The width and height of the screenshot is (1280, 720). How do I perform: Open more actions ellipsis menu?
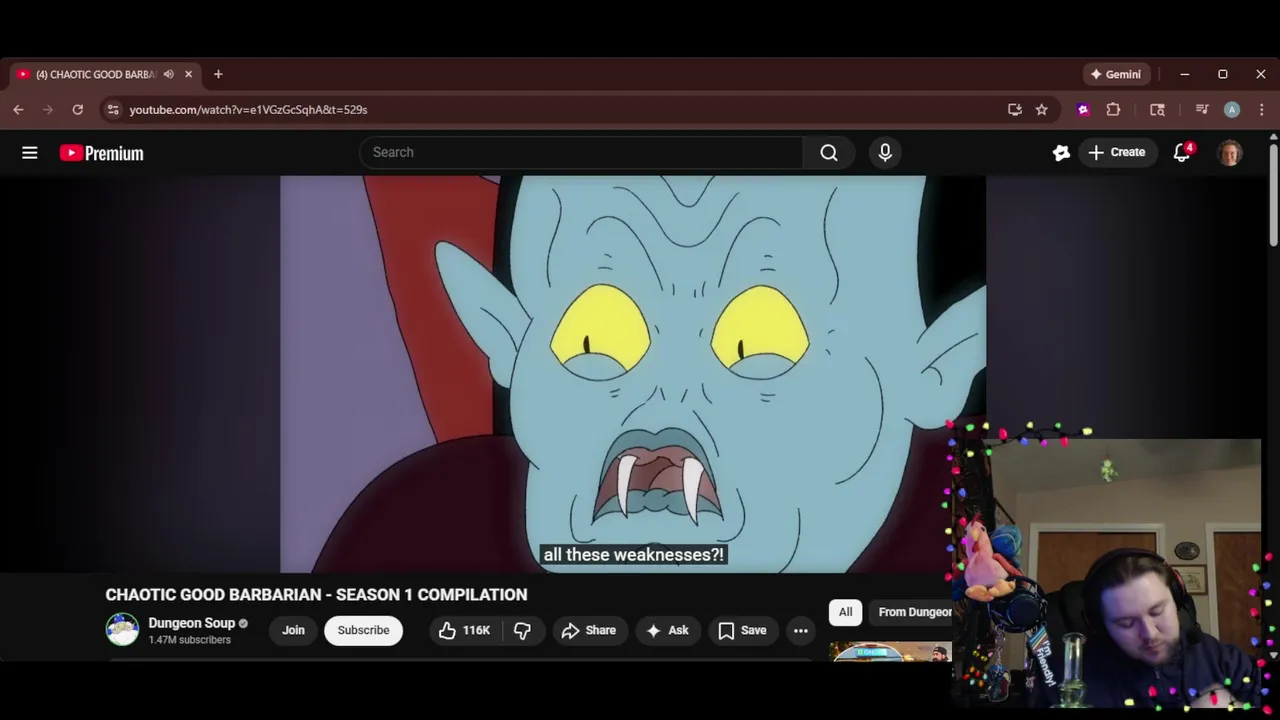coord(801,630)
